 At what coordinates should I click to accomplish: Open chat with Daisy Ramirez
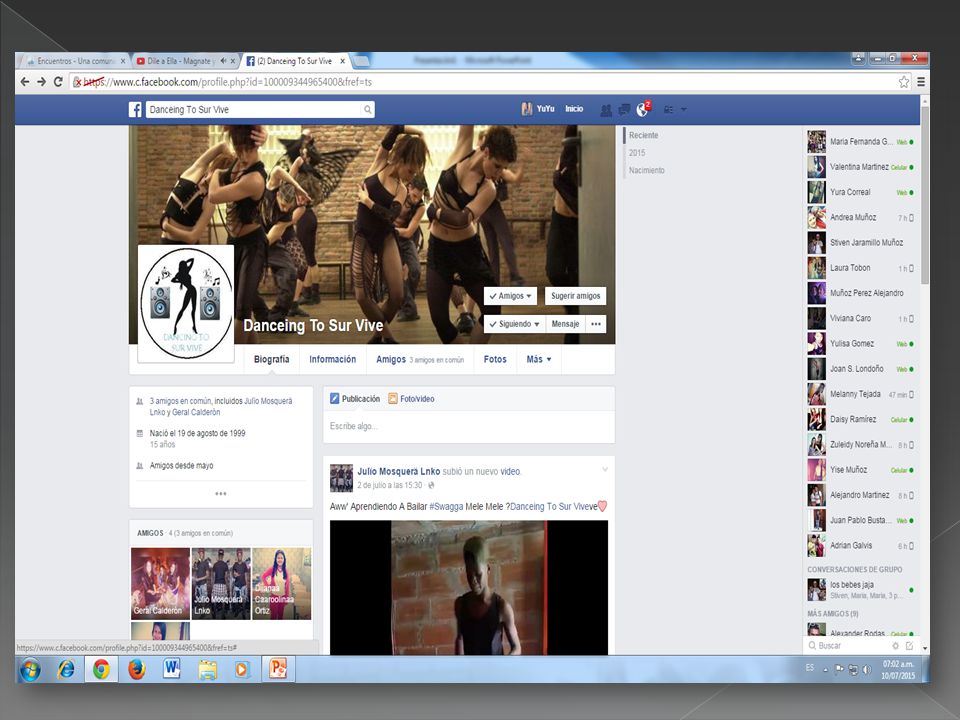pyautogui.click(x=861, y=419)
